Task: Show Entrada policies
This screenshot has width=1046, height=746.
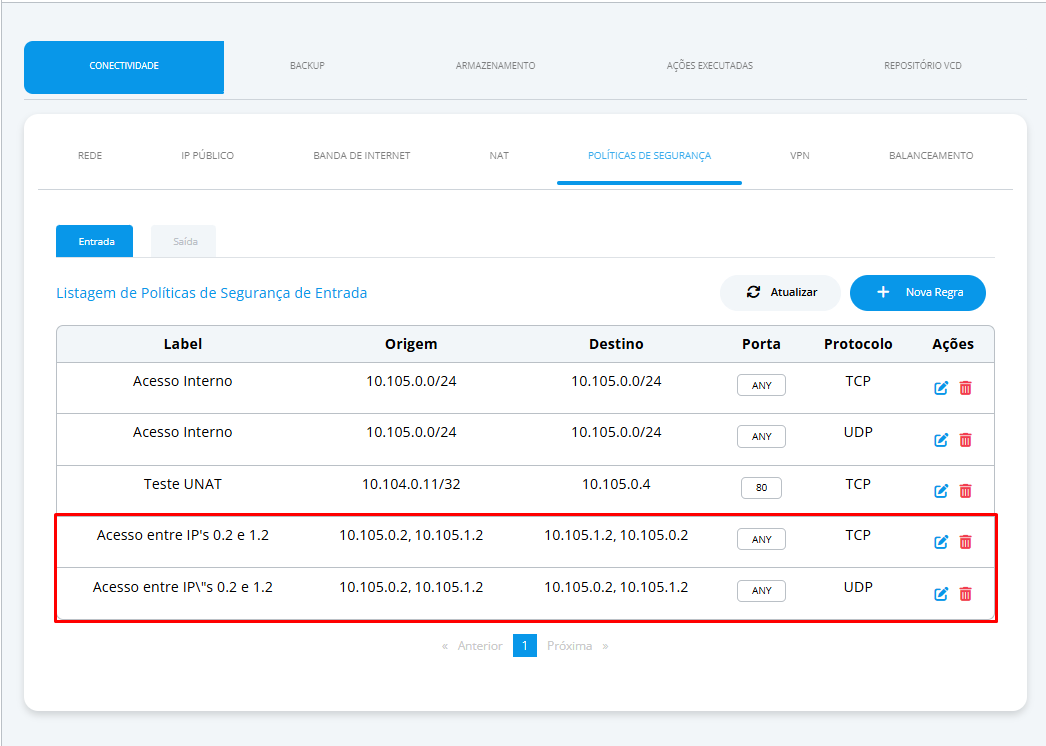Action: (x=95, y=241)
